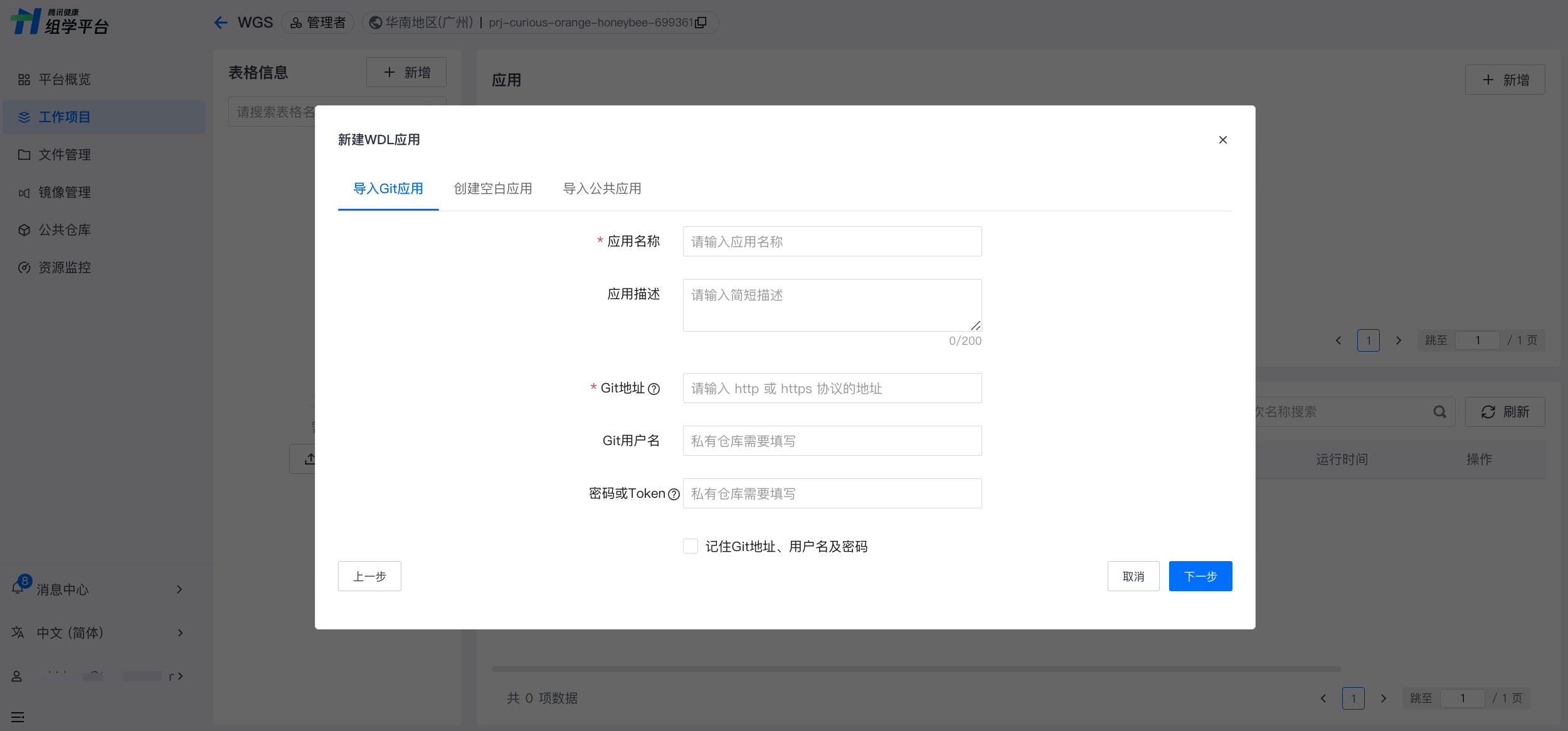Image resolution: width=1568 pixels, height=731 pixels.
Task: Click the back arrow next to WGS
Action: tap(221, 23)
